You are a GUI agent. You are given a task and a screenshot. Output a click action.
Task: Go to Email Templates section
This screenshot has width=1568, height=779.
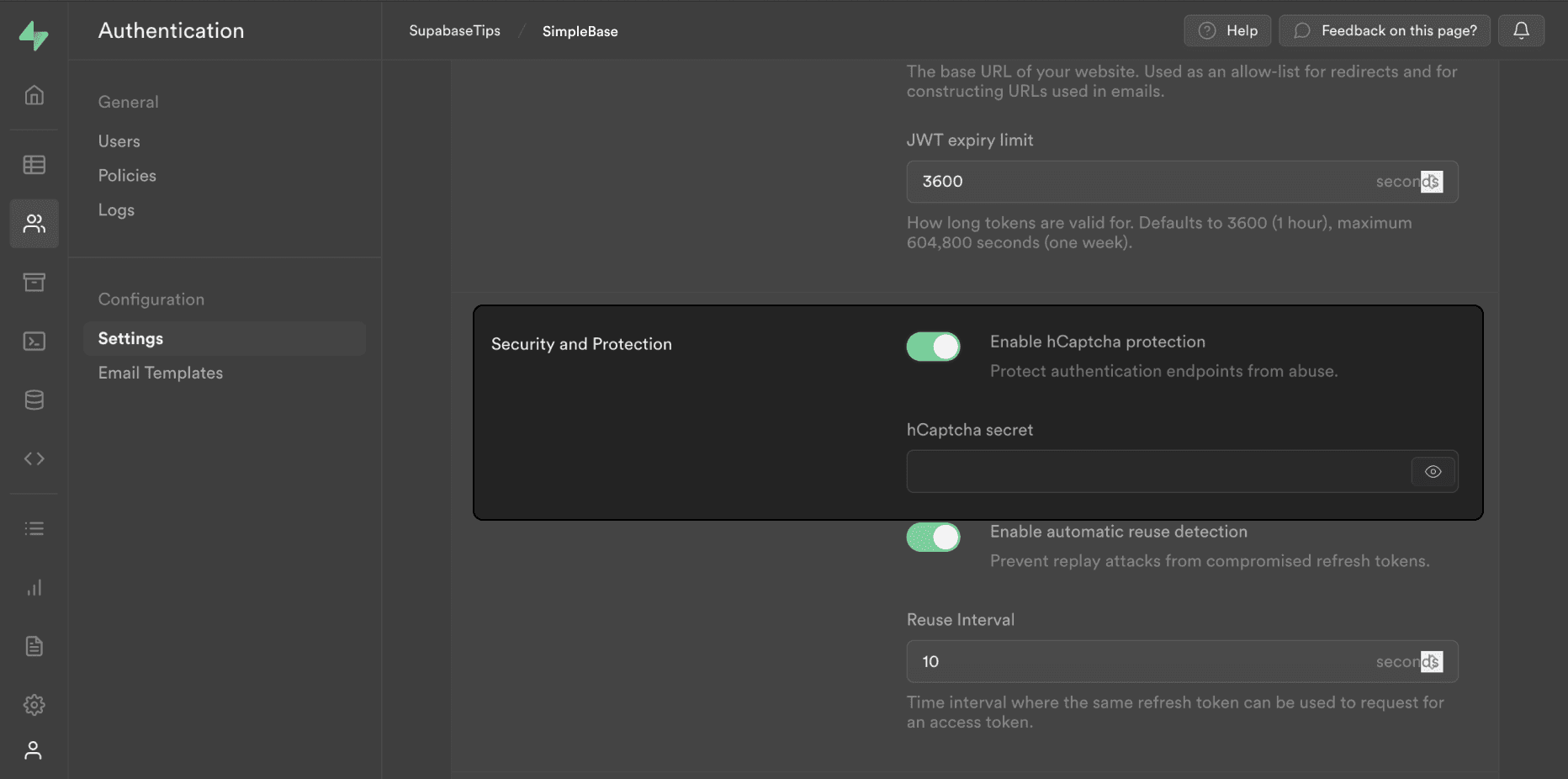click(x=161, y=373)
